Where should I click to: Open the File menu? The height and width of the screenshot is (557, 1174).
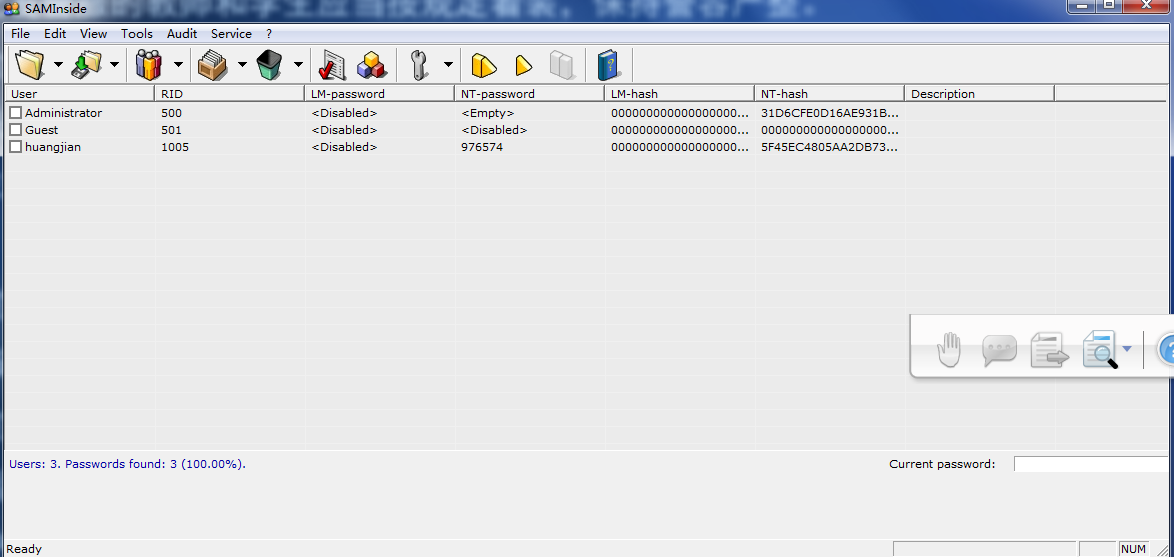click(x=20, y=34)
